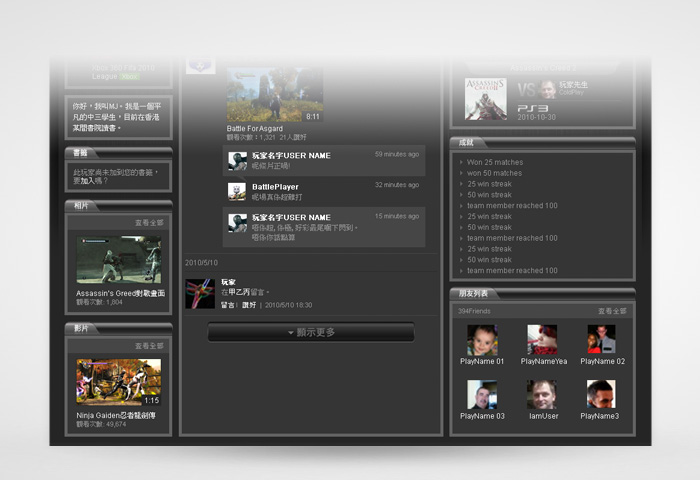Open friend IamUser avatar

542,395
